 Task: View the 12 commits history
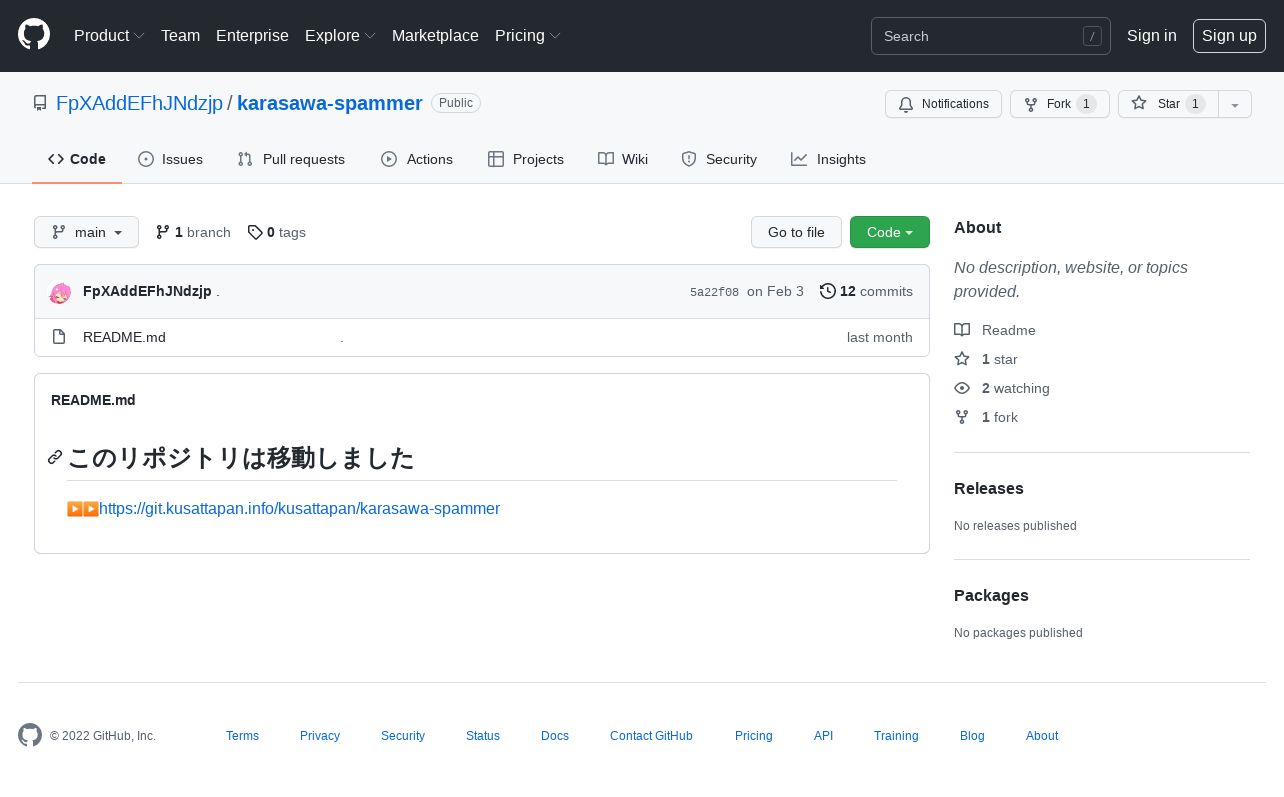(866, 292)
